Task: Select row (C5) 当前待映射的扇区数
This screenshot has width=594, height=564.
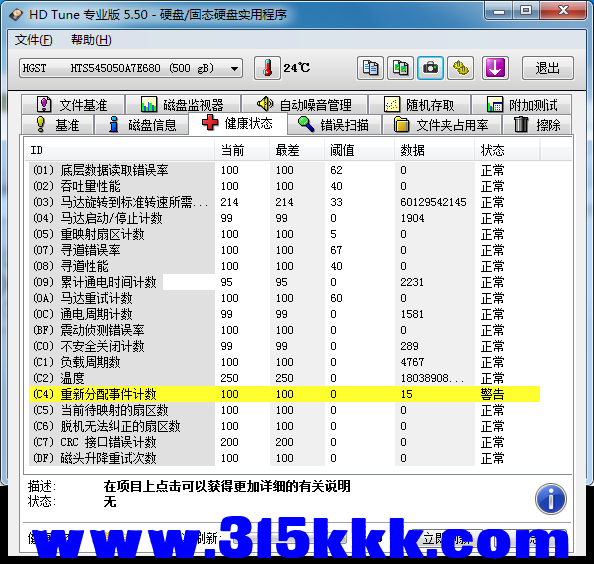Action: pos(284,410)
